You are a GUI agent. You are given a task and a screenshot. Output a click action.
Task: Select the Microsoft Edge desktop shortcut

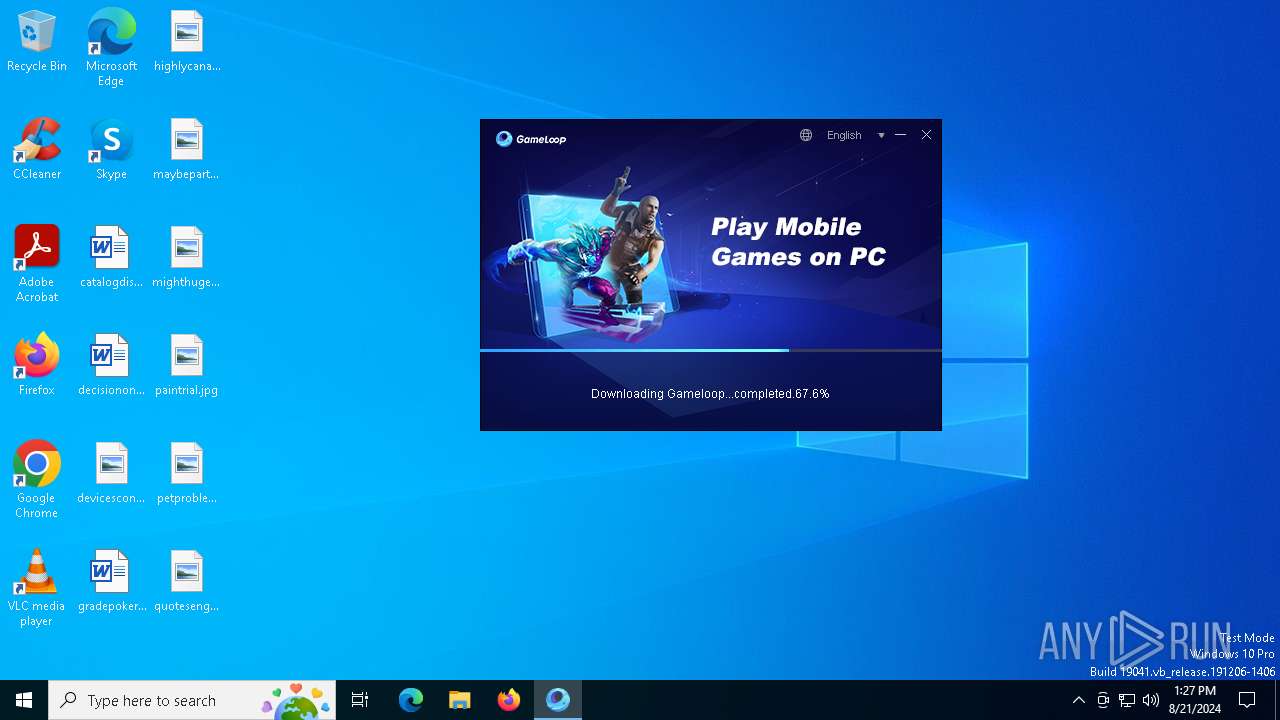111,47
